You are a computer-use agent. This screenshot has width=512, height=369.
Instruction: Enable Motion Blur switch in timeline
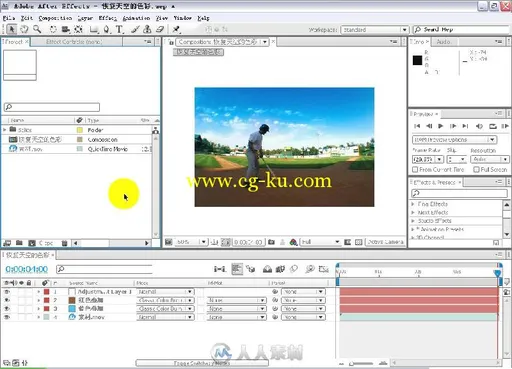pyautogui.click(x=294, y=269)
